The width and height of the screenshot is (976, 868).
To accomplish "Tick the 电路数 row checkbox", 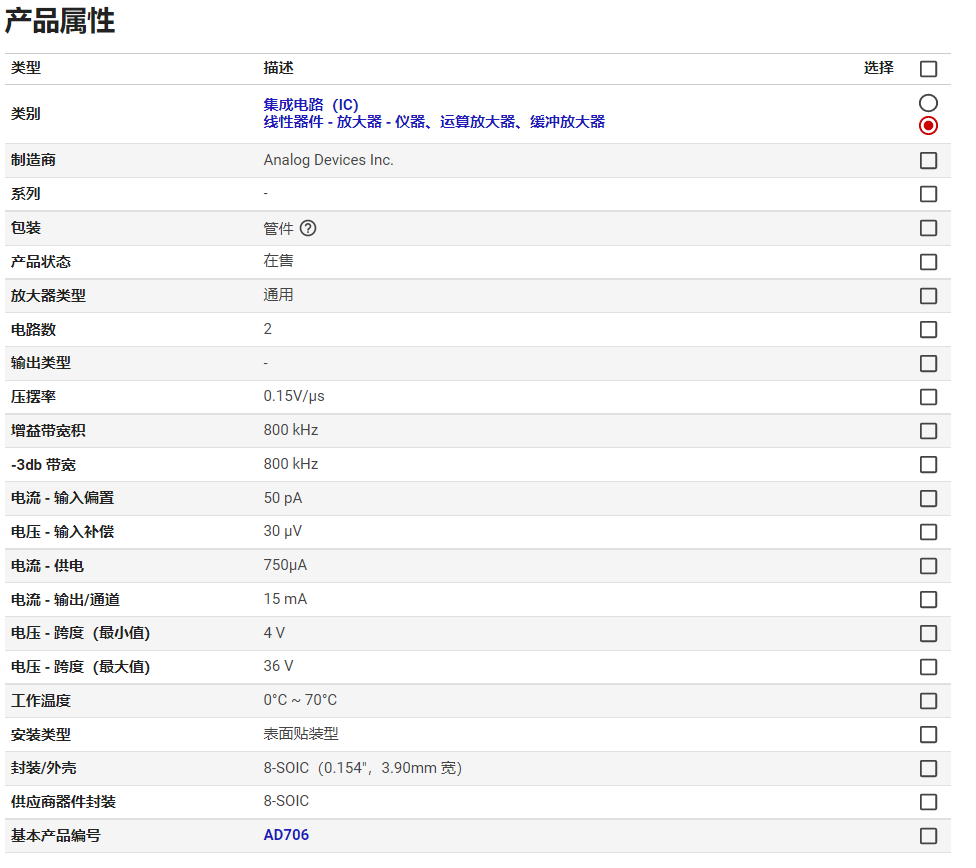I will [x=928, y=329].
